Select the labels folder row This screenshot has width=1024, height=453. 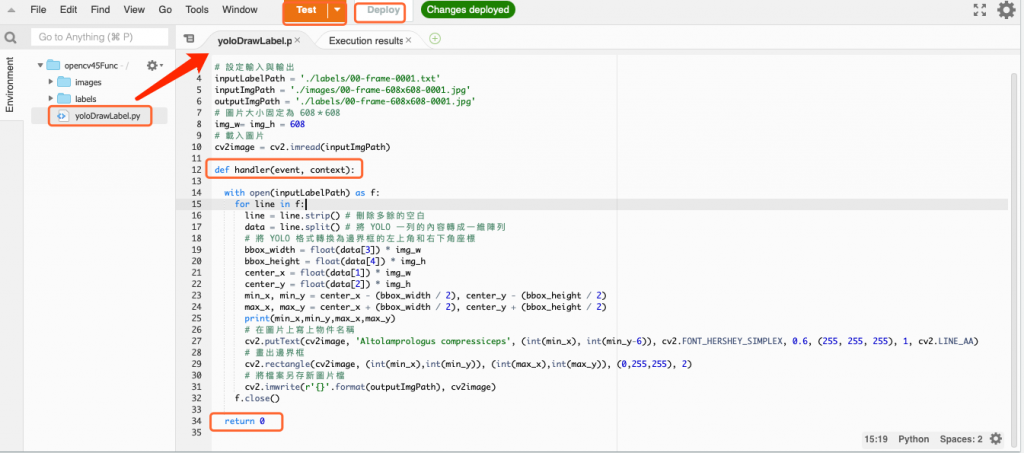(86, 99)
